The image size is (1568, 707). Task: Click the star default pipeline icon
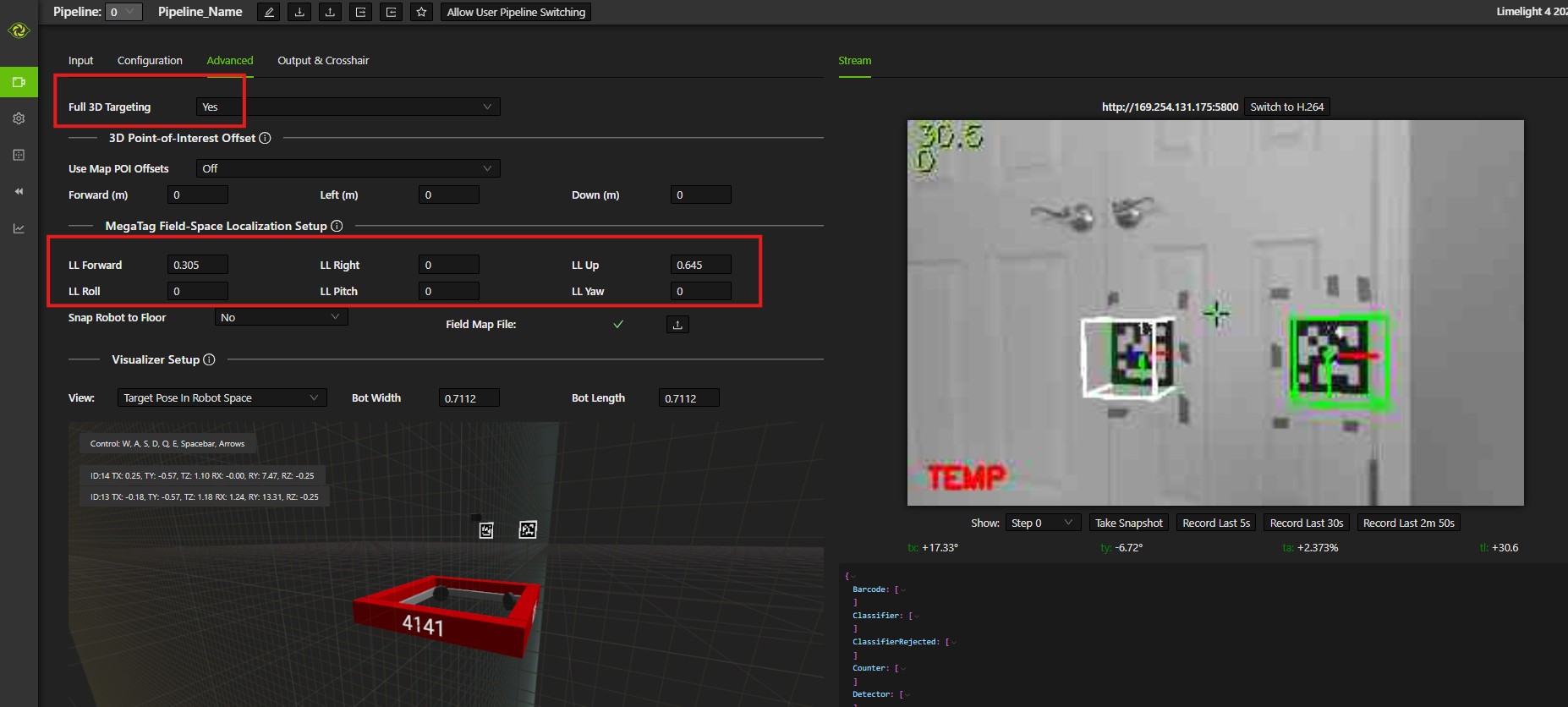(x=421, y=12)
